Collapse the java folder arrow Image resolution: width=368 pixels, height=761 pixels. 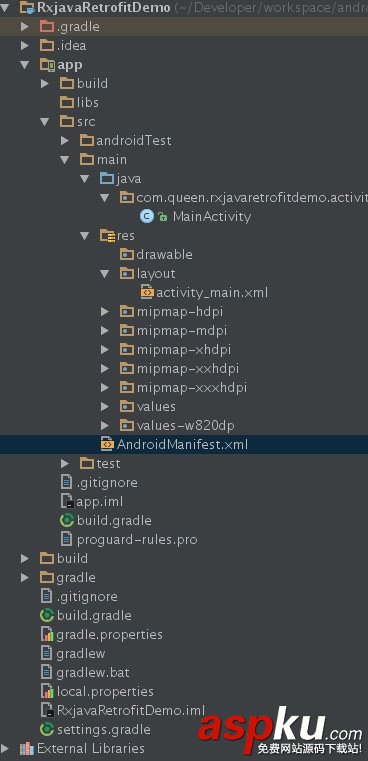pos(85,179)
